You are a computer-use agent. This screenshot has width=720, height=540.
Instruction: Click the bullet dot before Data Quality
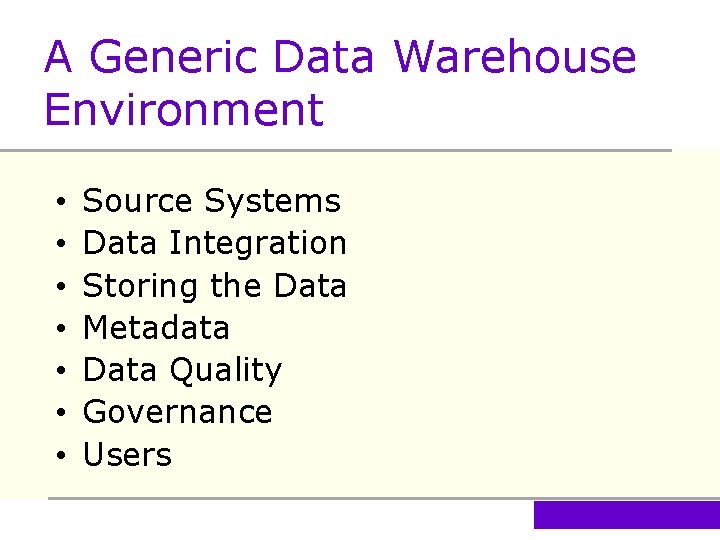click(x=61, y=372)
